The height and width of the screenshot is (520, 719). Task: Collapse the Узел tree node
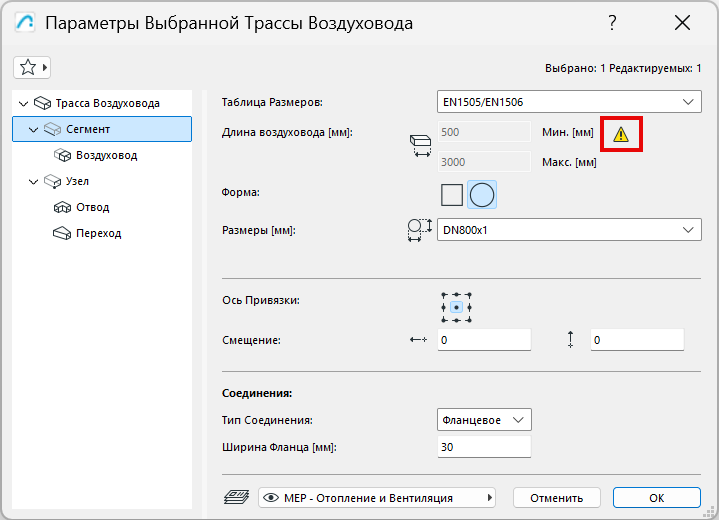pyautogui.click(x=36, y=182)
